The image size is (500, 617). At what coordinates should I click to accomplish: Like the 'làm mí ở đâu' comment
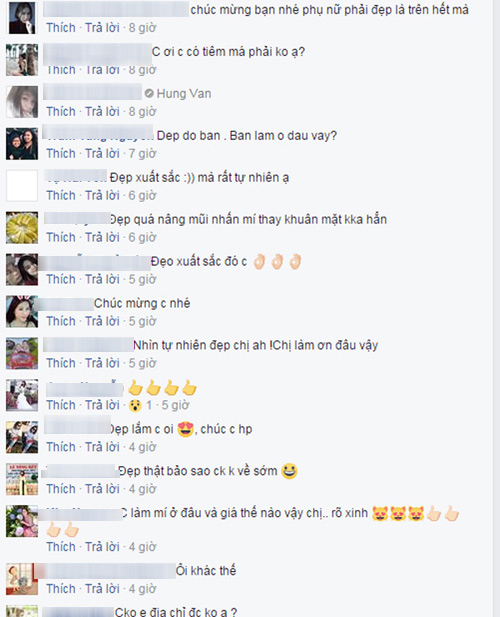click(61, 547)
